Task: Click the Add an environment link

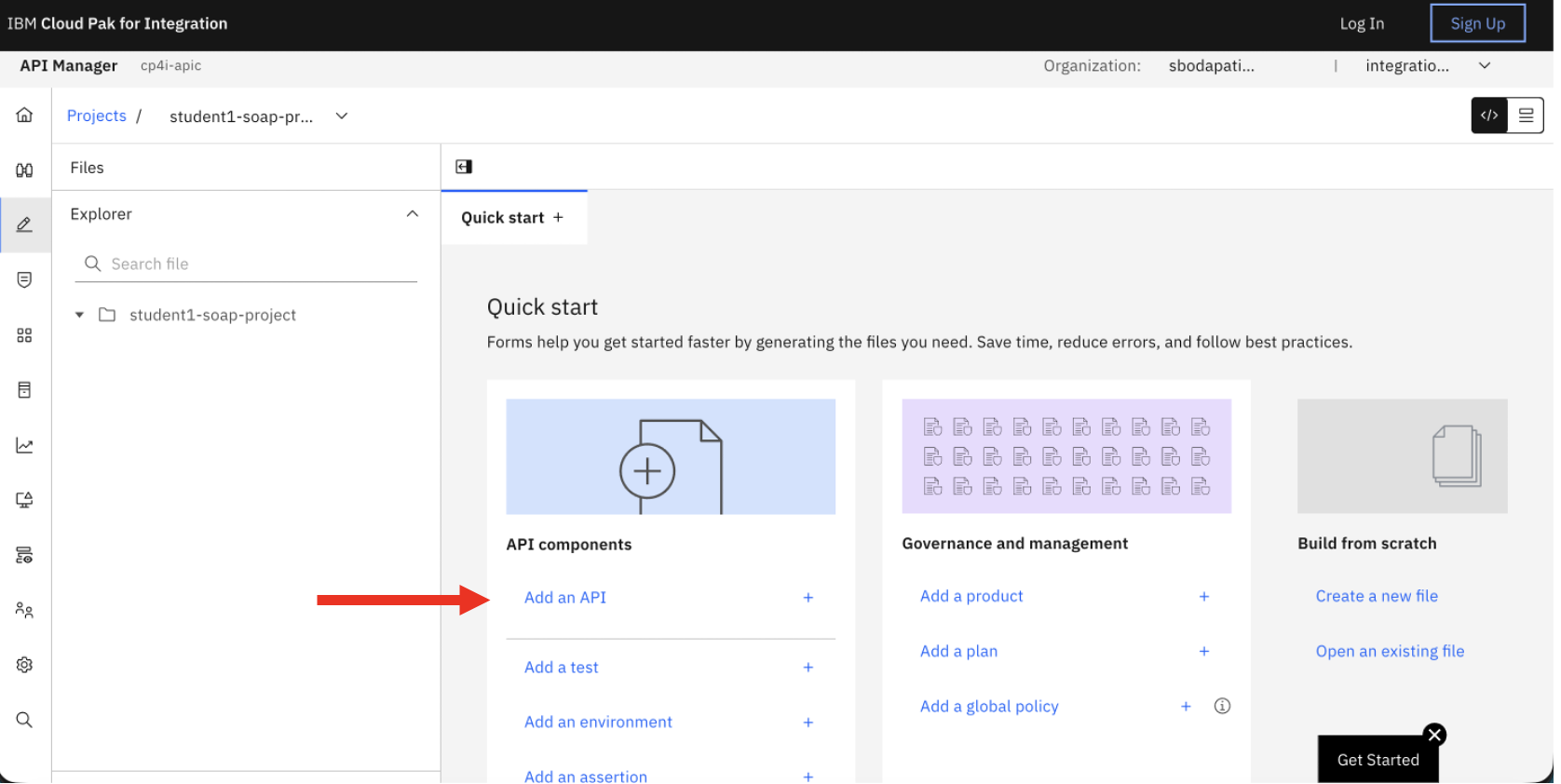Action: (x=598, y=723)
